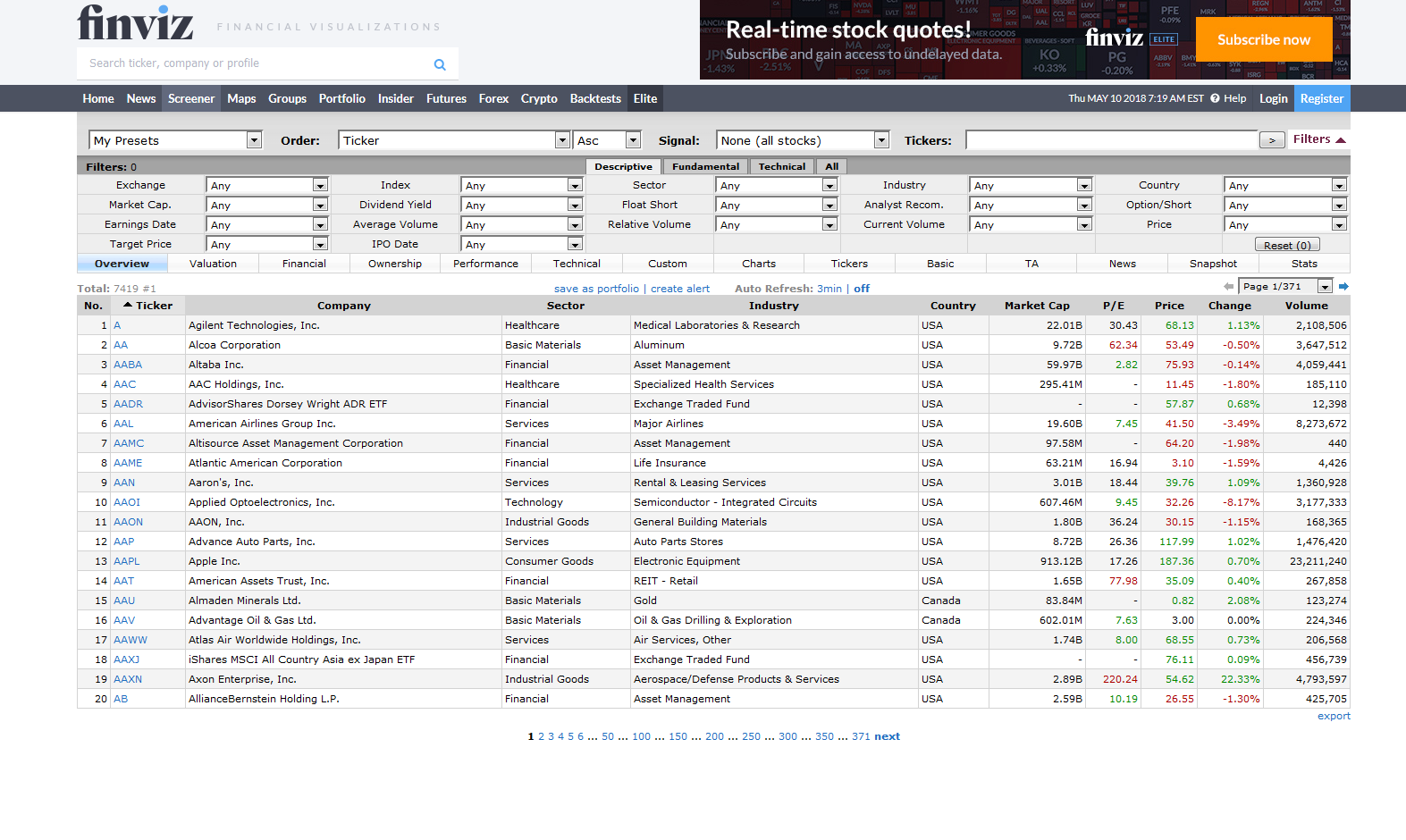Open the Exchange filter dropdown

pyautogui.click(x=267, y=185)
